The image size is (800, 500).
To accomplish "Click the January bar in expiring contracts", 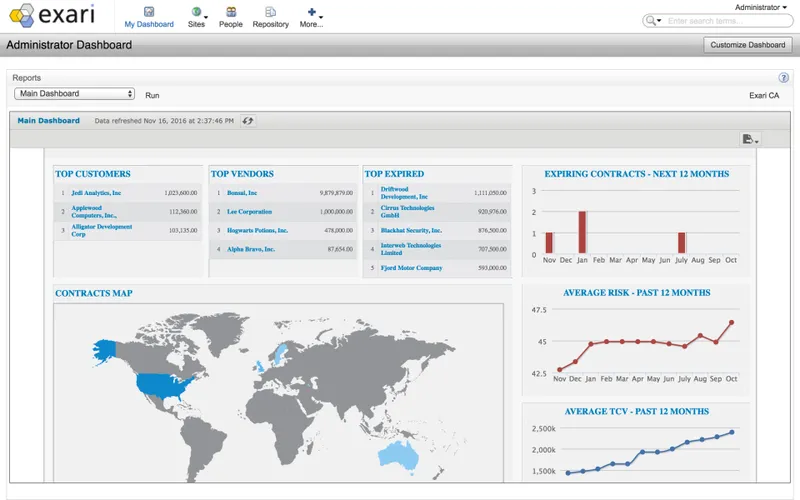I will coord(582,232).
